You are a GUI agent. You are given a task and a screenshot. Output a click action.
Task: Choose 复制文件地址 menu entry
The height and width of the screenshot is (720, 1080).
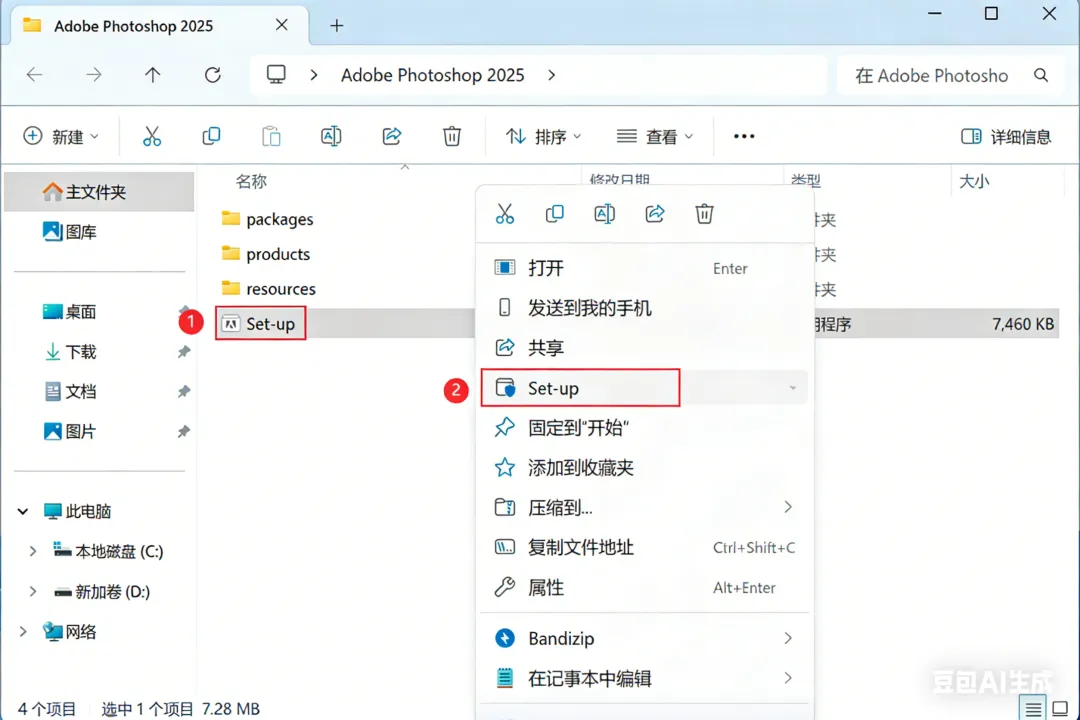point(644,548)
